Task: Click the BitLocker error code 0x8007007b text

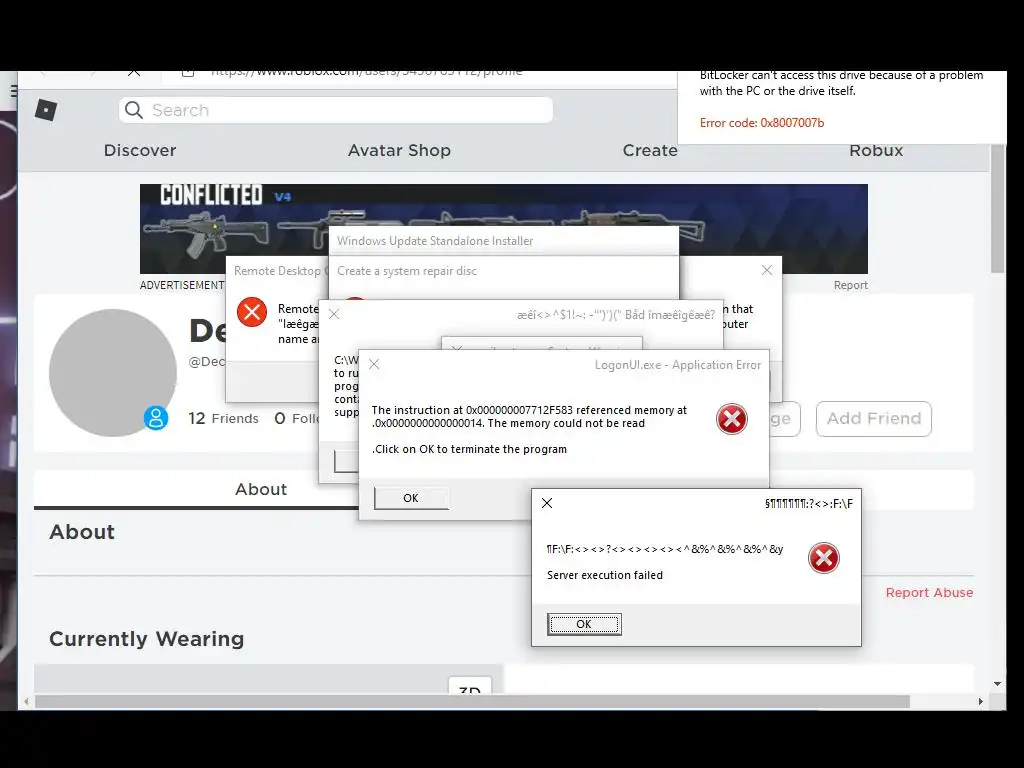Action: coord(761,123)
